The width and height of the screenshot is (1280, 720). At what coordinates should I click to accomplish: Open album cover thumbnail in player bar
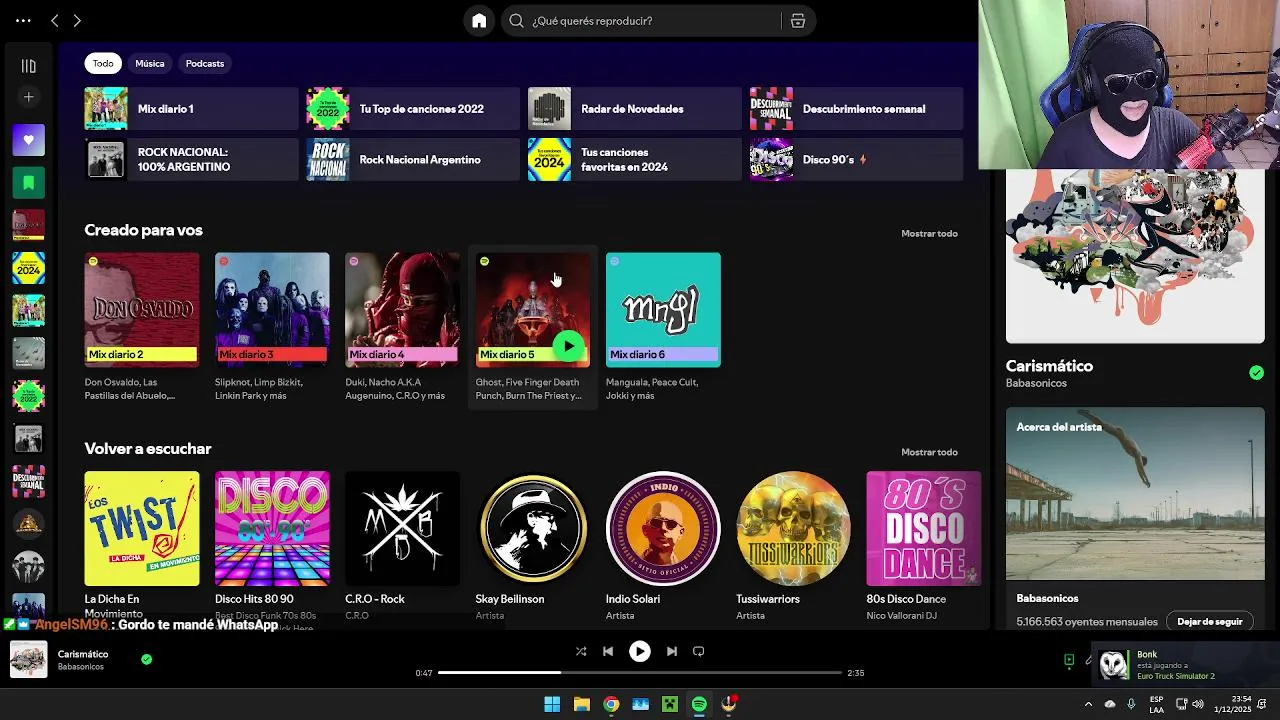[x=28, y=660]
